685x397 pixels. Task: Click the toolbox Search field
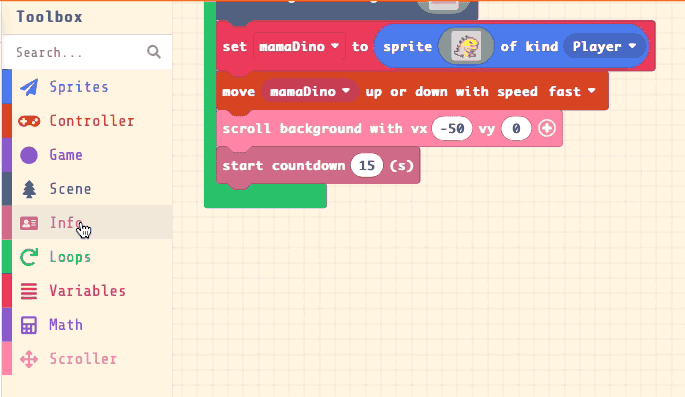(87, 52)
